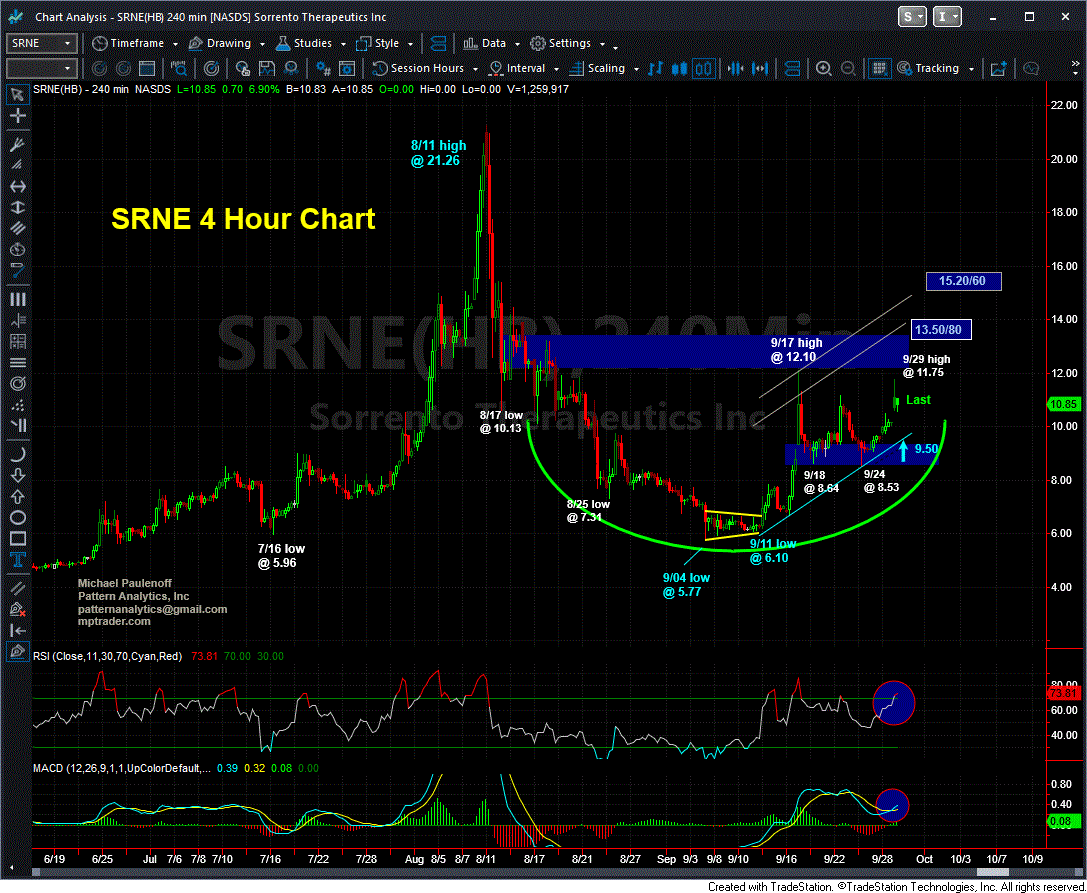Image resolution: width=1087 pixels, height=893 pixels.
Task: Click the decrease bar spacing icon
Action: 735,69
